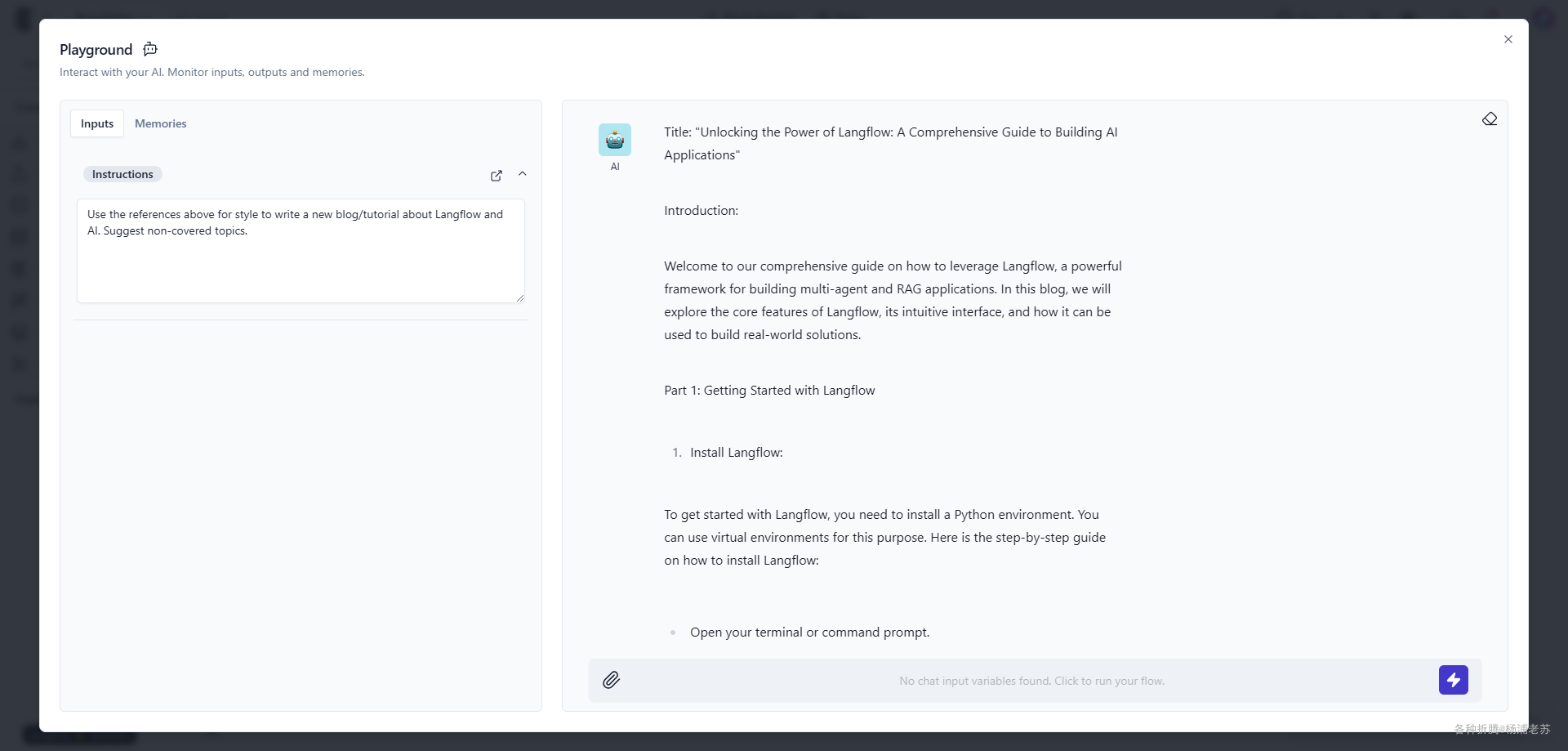The image size is (1568, 751).
Task: Click the "Introduction:" heading in the response
Action: (701, 211)
